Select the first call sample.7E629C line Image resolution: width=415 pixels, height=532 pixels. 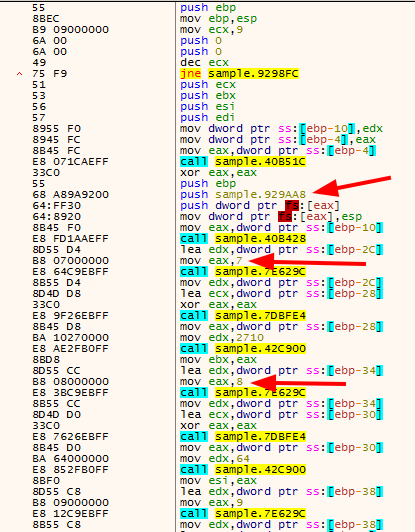(243, 271)
